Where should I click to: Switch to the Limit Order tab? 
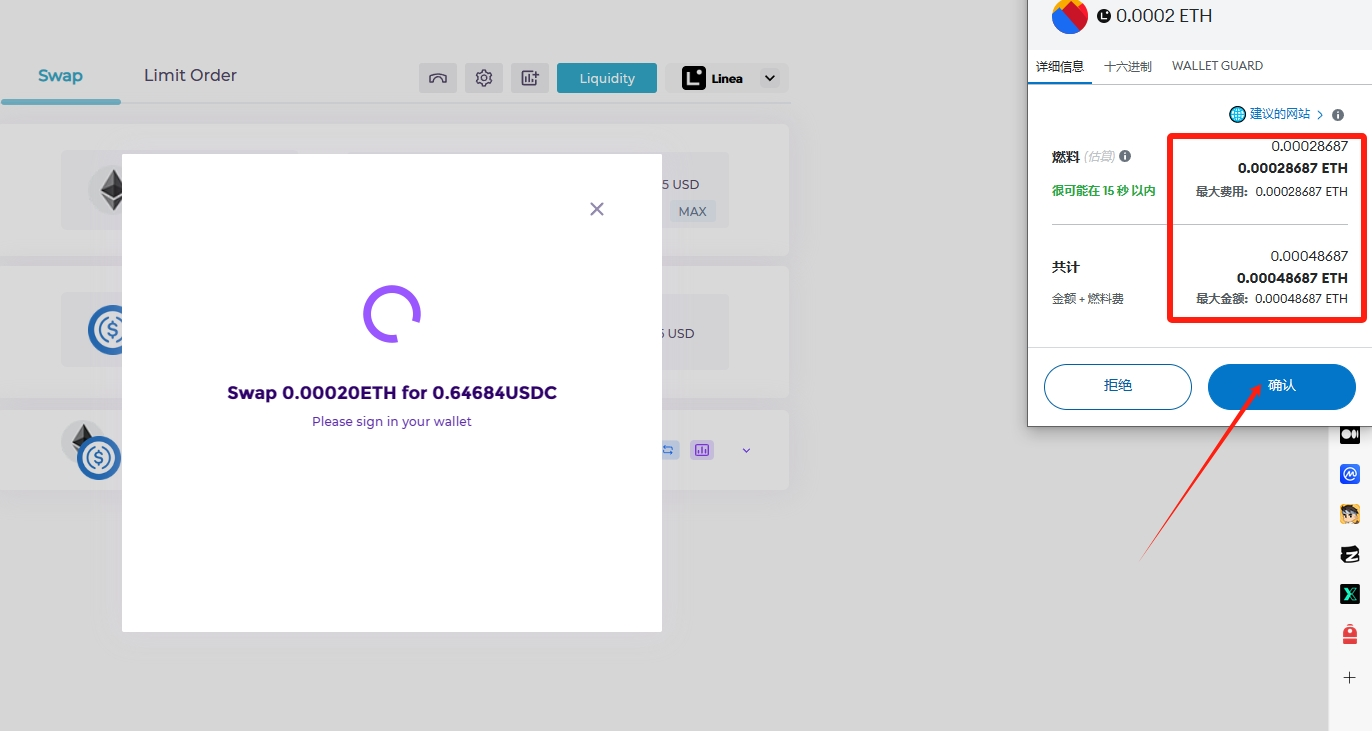click(190, 76)
